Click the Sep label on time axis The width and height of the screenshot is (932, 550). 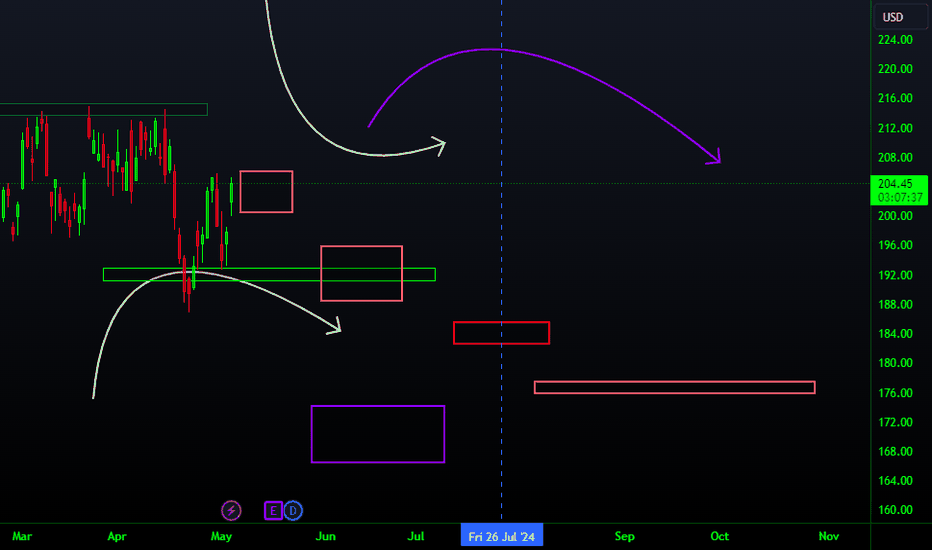[625, 536]
